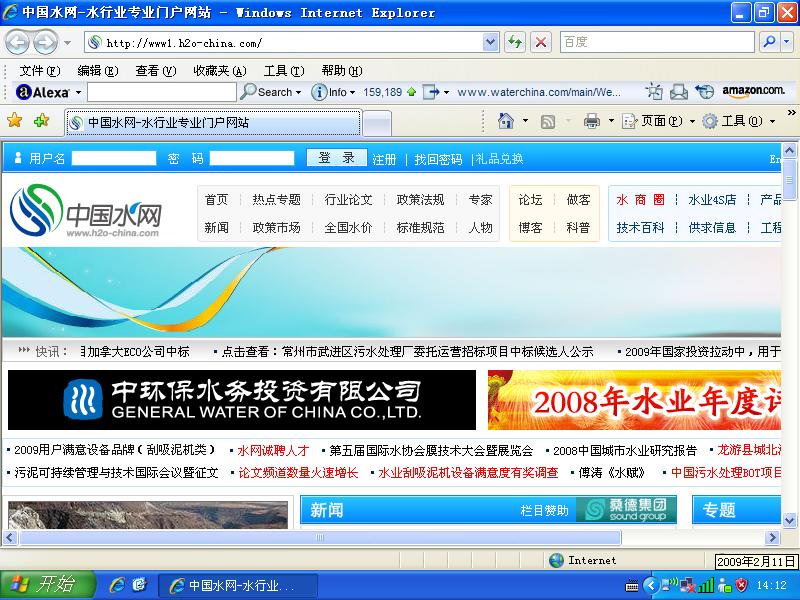Click the Print icon
800x600 pixels.
[x=592, y=121]
